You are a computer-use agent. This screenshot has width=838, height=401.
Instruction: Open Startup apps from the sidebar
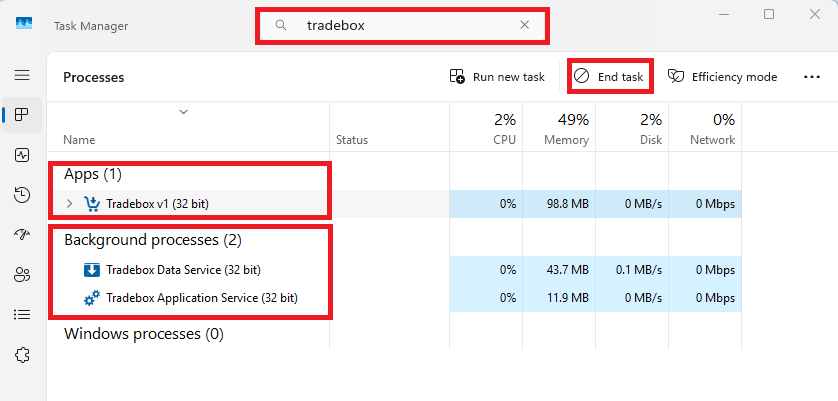point(22,235)
